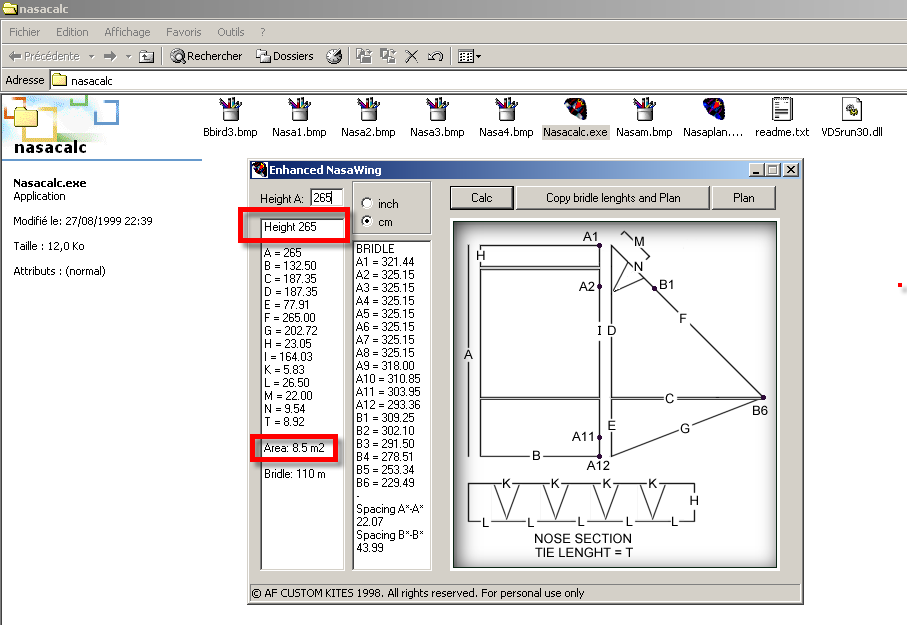Select the Nasacalc.exe application icon
Image resolution: width=907 pixels, height=625 pixels.
click(x=576, y=109)
